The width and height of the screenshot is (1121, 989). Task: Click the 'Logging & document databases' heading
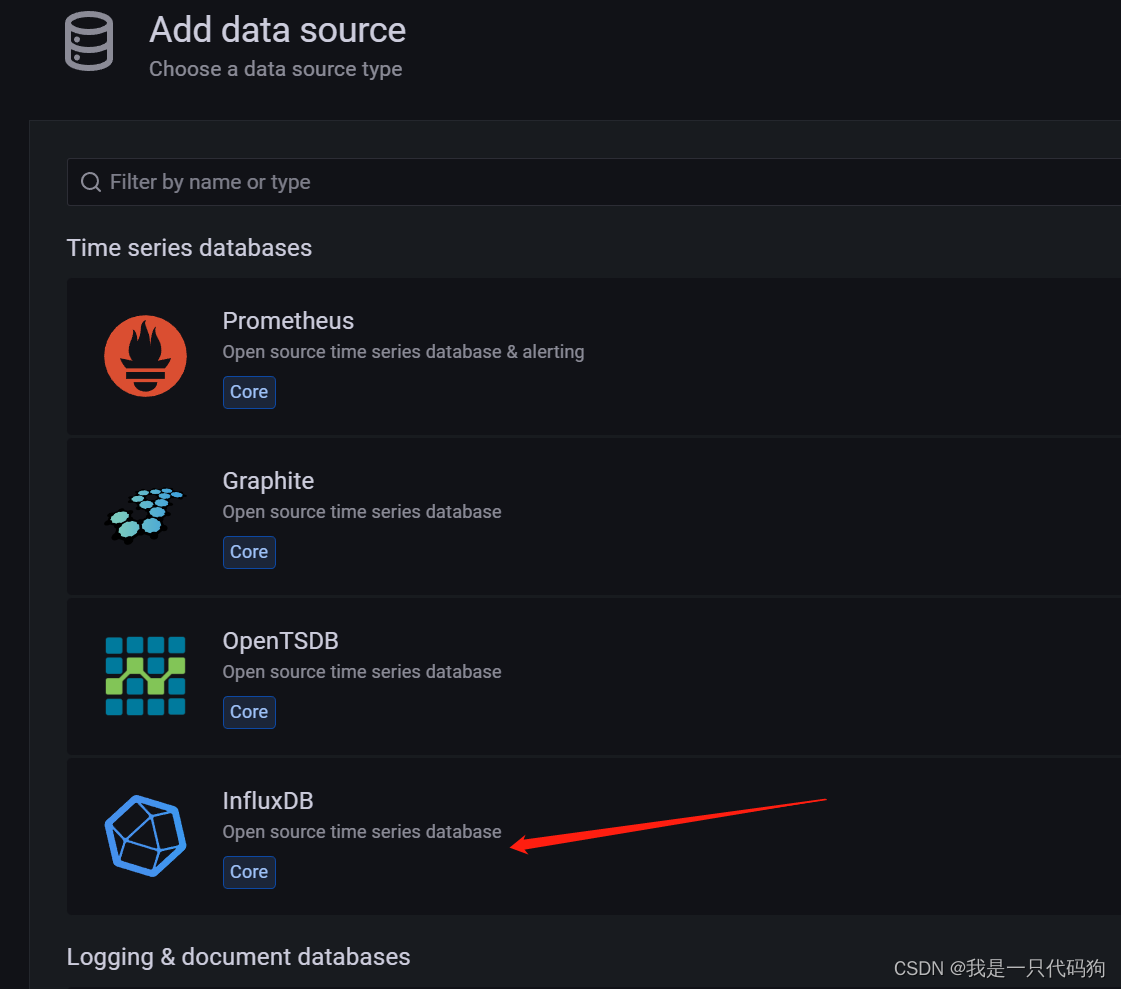(x=238, y=957)
